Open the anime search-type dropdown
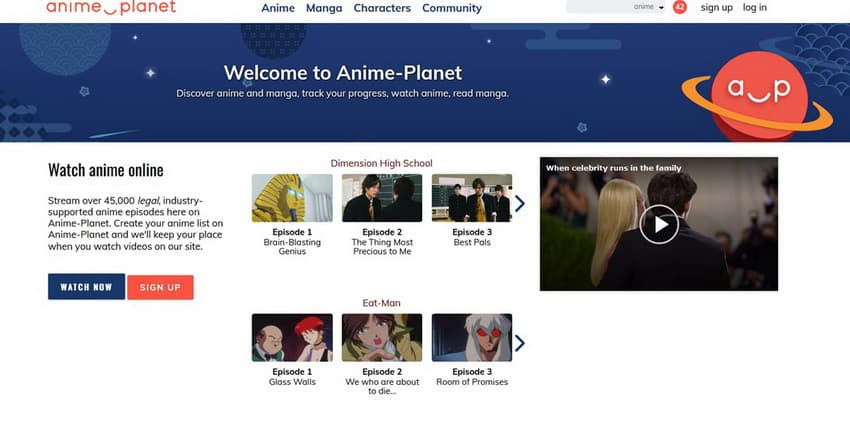The width and height of the screenshot is (850, 423). [x=648, y=7]
